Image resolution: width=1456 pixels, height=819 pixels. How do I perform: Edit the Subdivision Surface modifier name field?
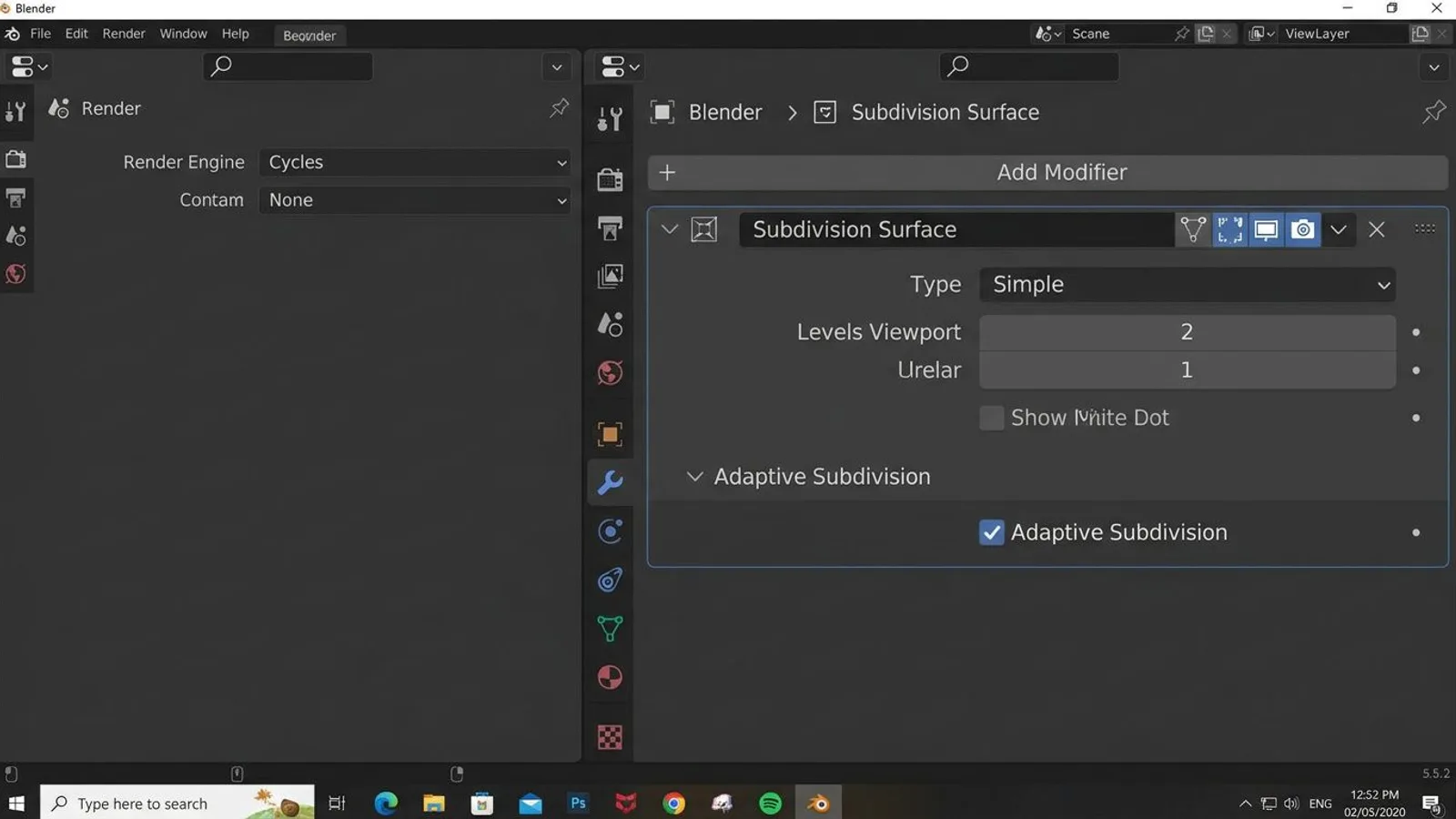(955, 229)
